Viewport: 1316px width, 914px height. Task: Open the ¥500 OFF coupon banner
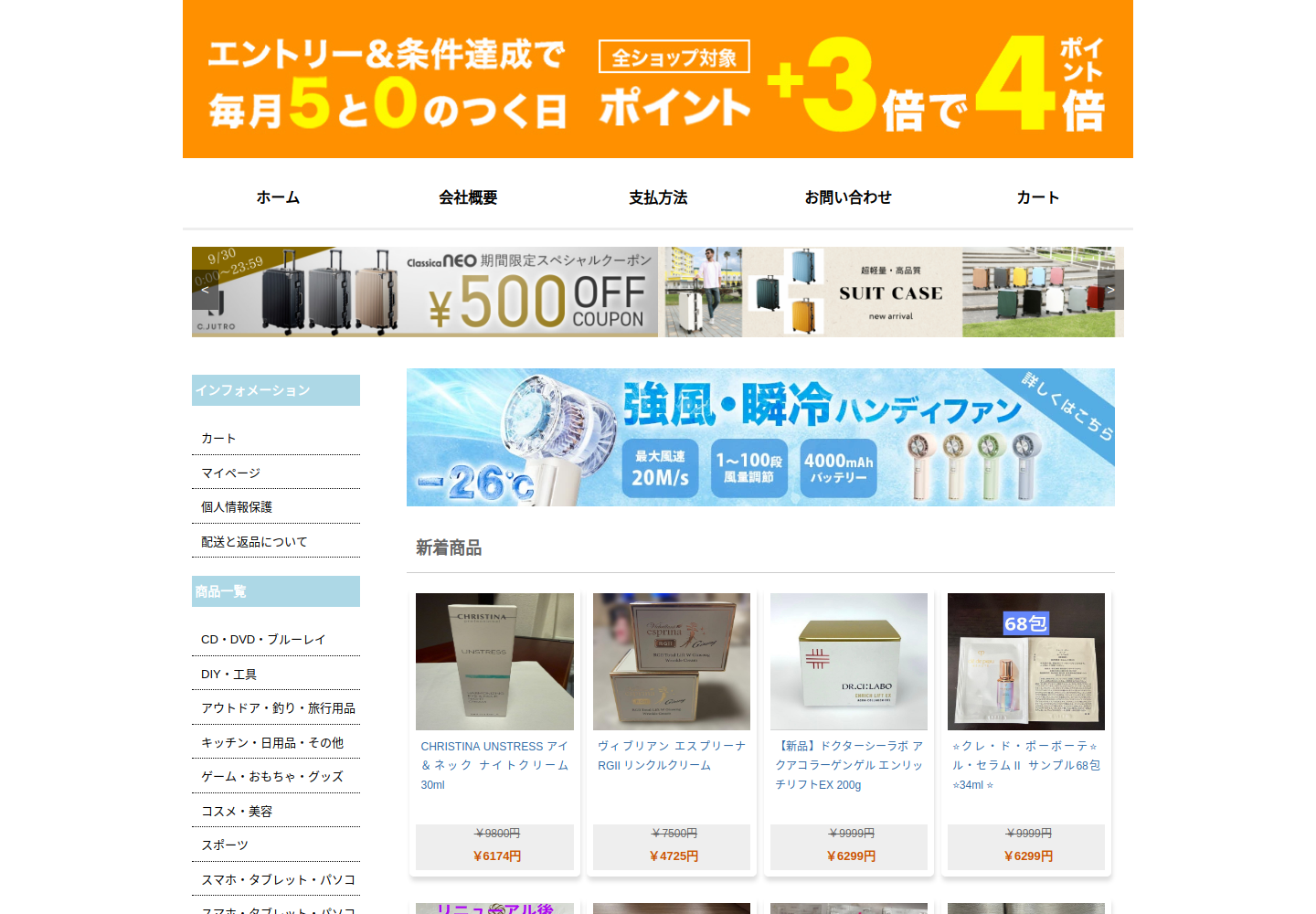click(425, 292)
